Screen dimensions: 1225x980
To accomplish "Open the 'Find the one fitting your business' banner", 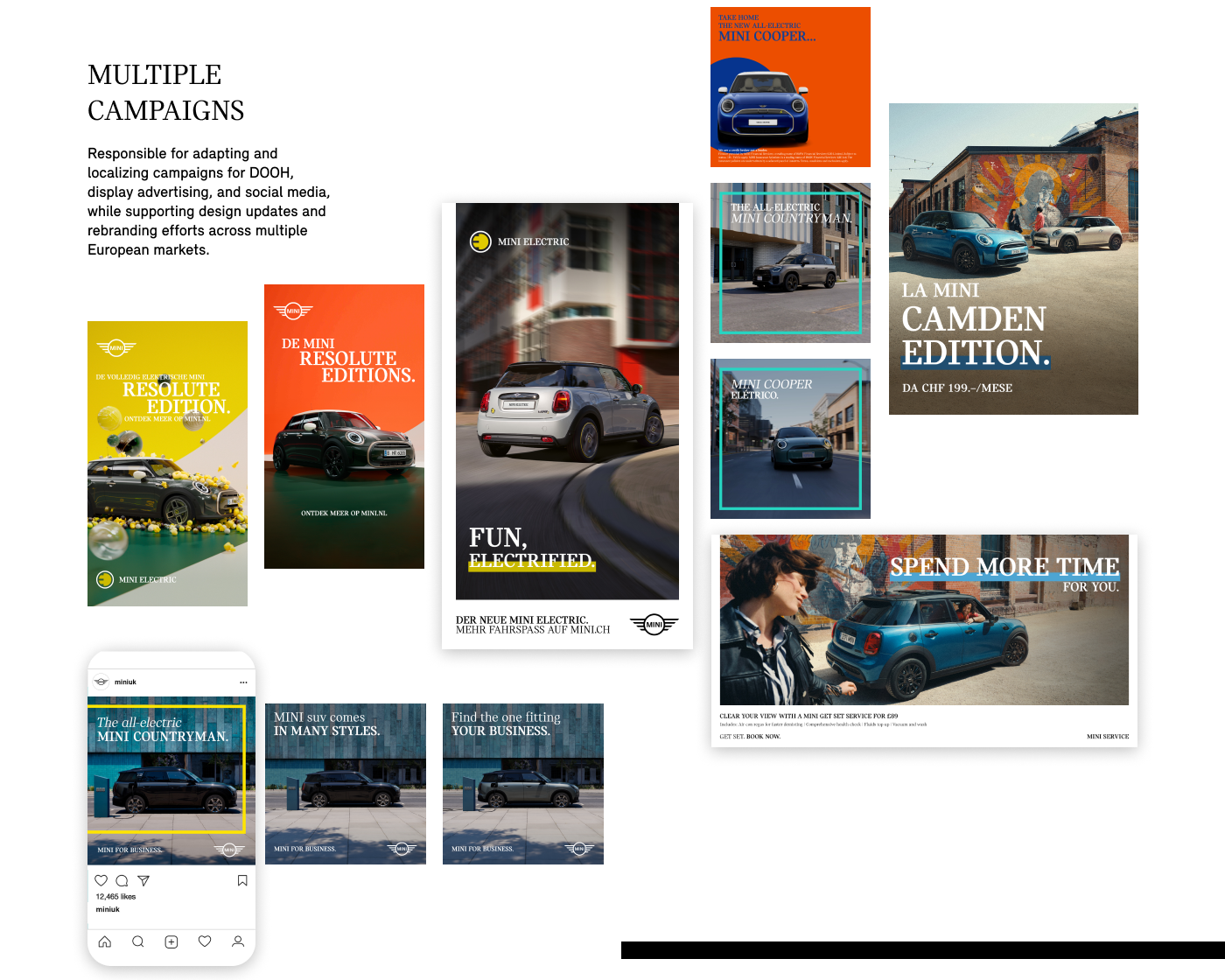I will pyautogui.click(x=523, y=784).
